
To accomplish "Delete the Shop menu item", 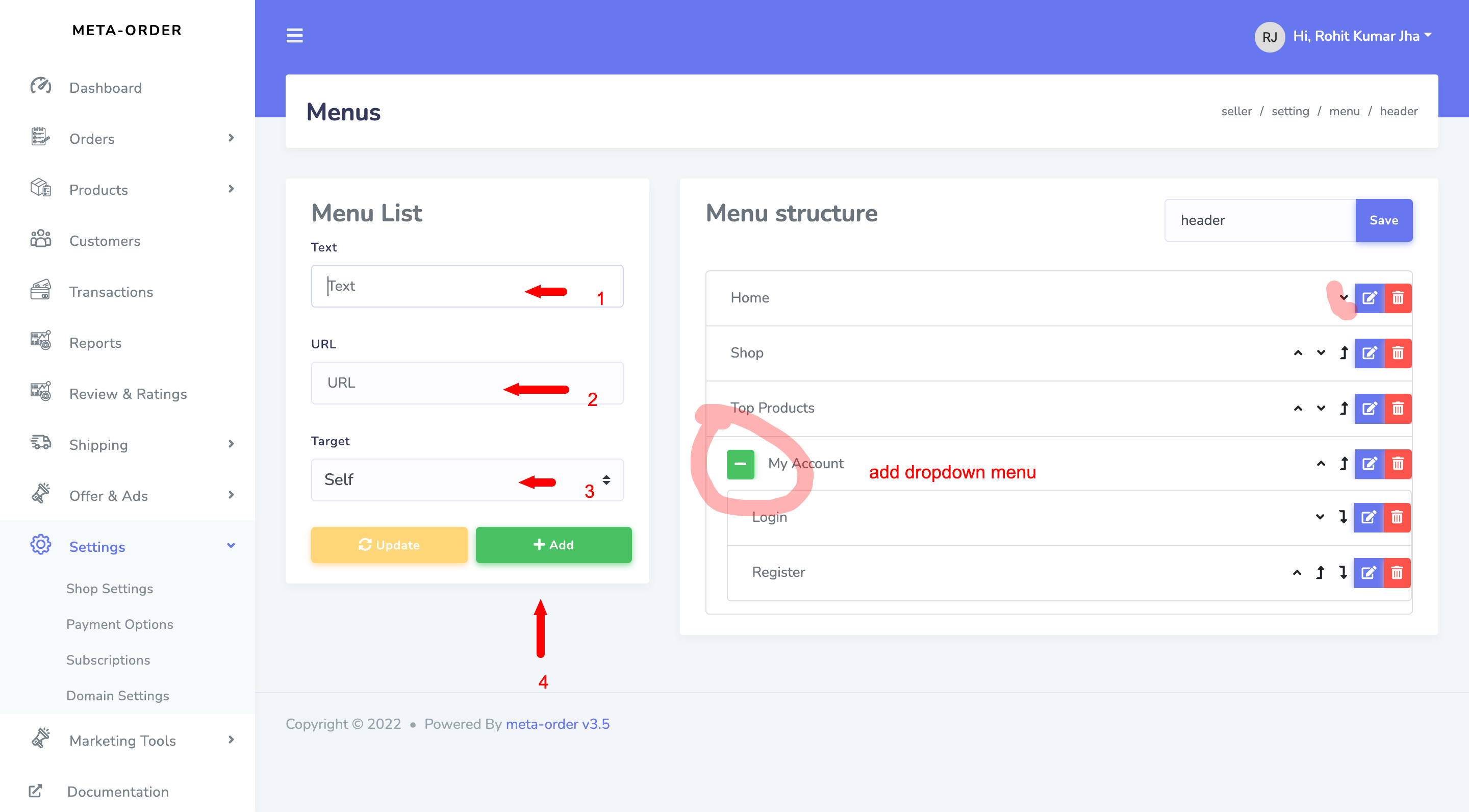I will coord(1397,353).
